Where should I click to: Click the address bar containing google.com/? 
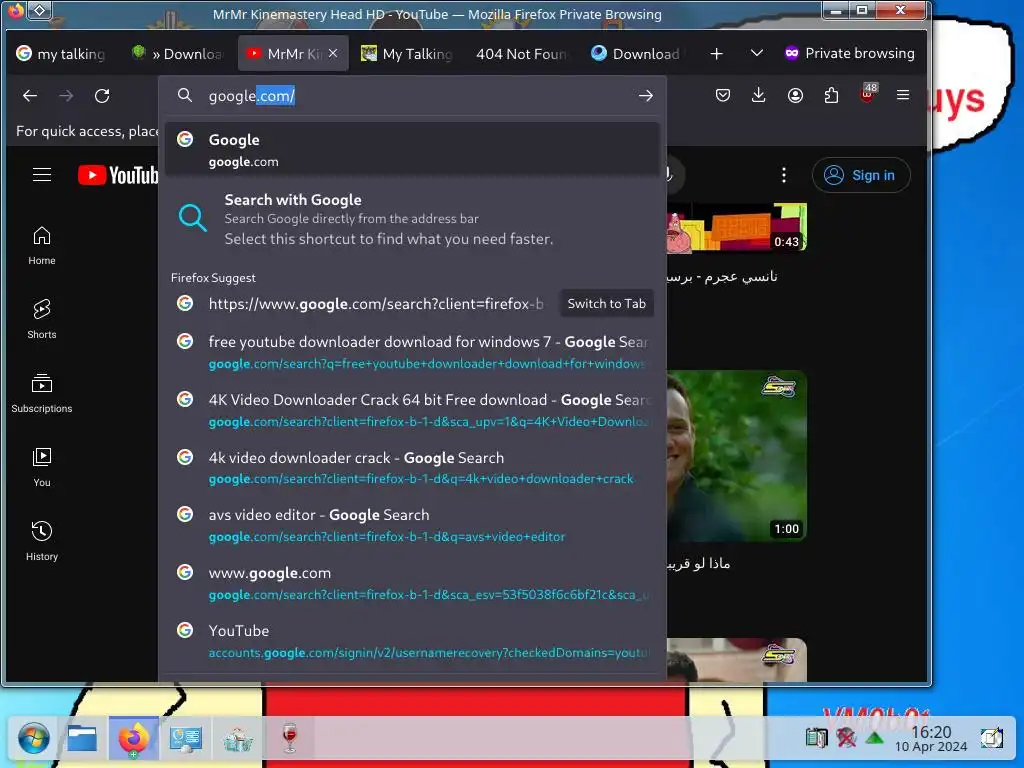point(411,96)
